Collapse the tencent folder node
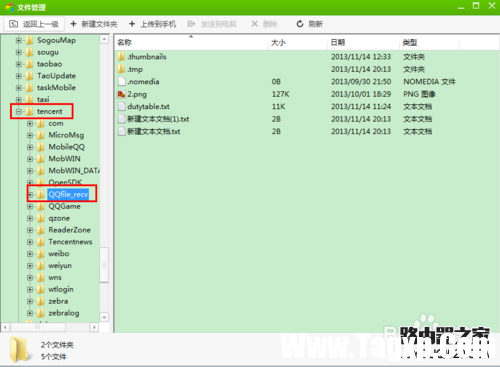 tap(19, 111)
